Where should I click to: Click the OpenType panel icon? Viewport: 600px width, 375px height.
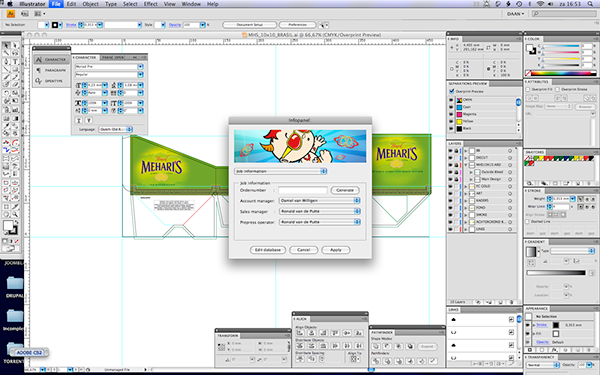click(38, 81)
